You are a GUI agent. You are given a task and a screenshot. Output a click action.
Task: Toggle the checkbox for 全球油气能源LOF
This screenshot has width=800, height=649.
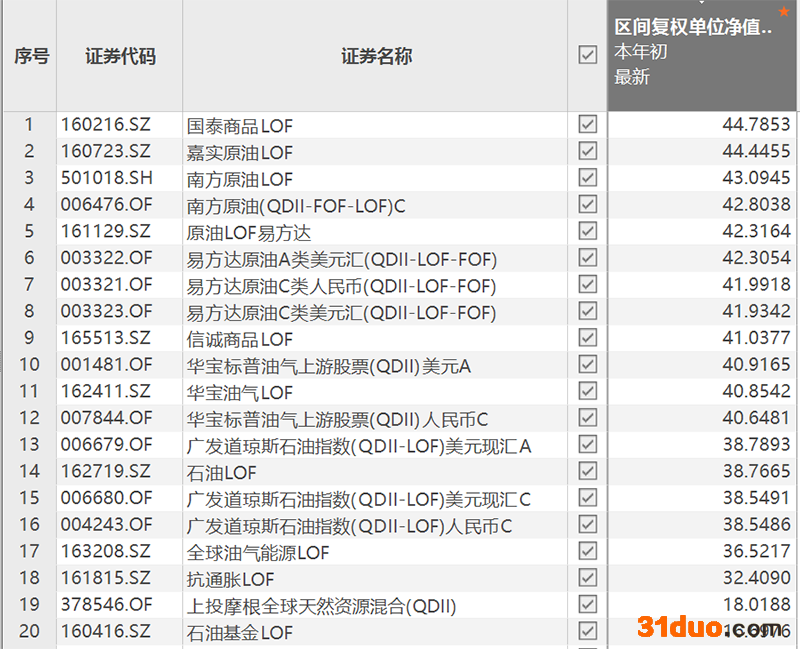click(x=587, y=551)
